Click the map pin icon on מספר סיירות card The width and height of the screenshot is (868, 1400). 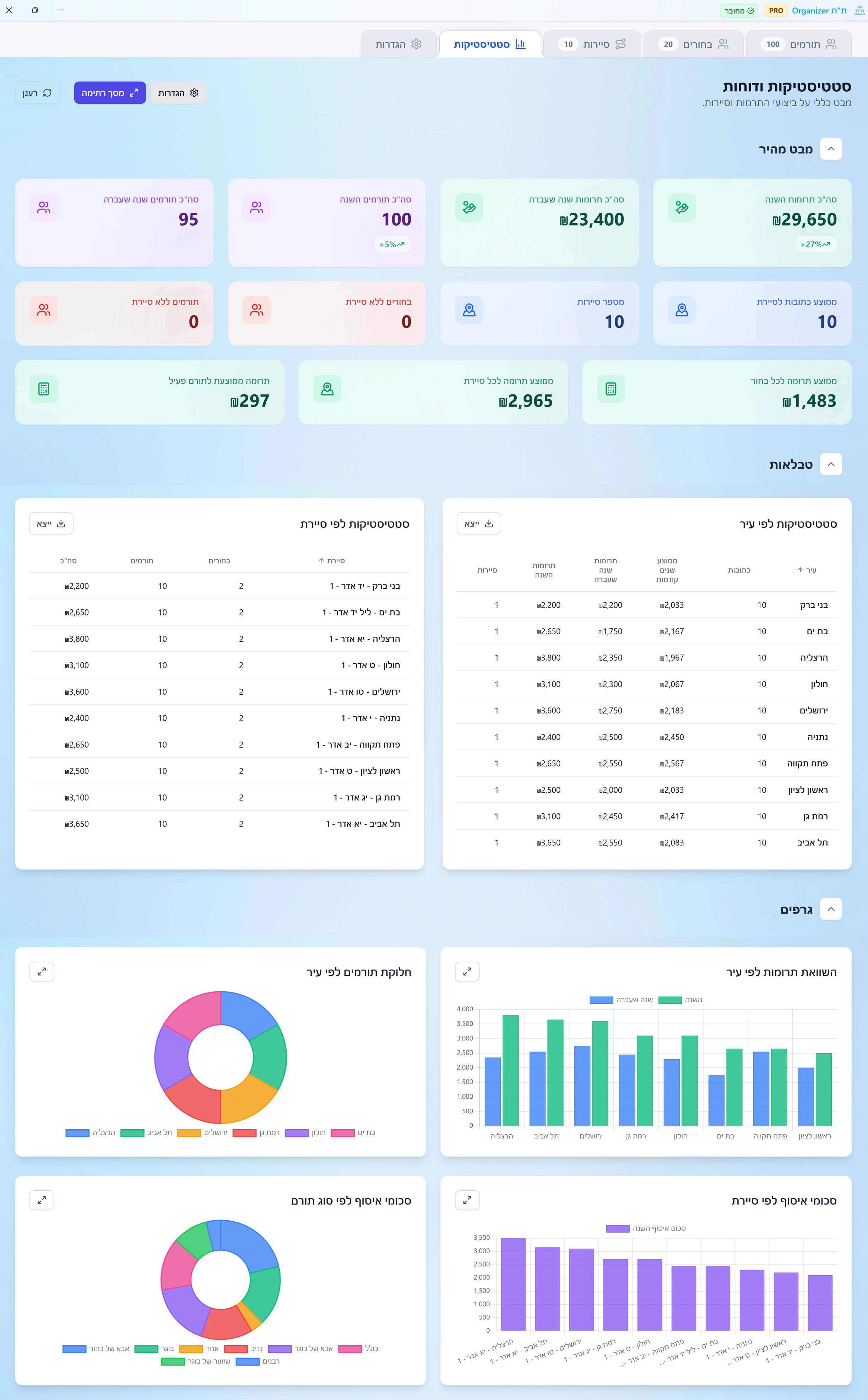469,310
